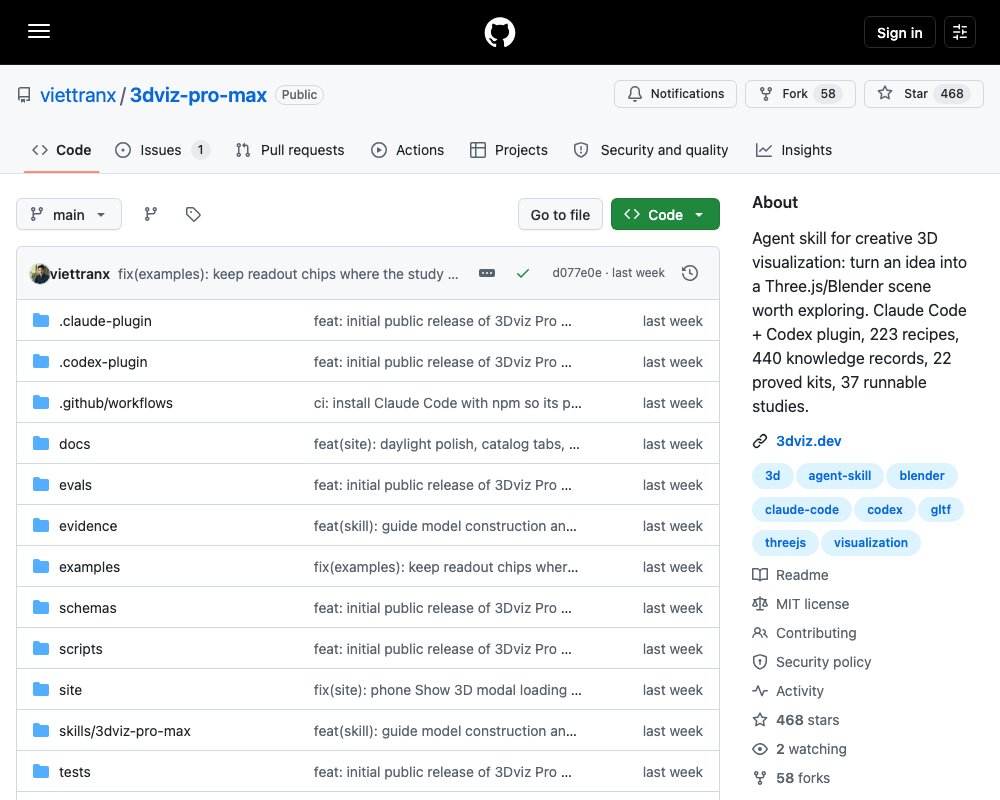This screenshot has height=800, width=1000.
Task: Expand commit message ellipsis button
Action: [487, 273]
